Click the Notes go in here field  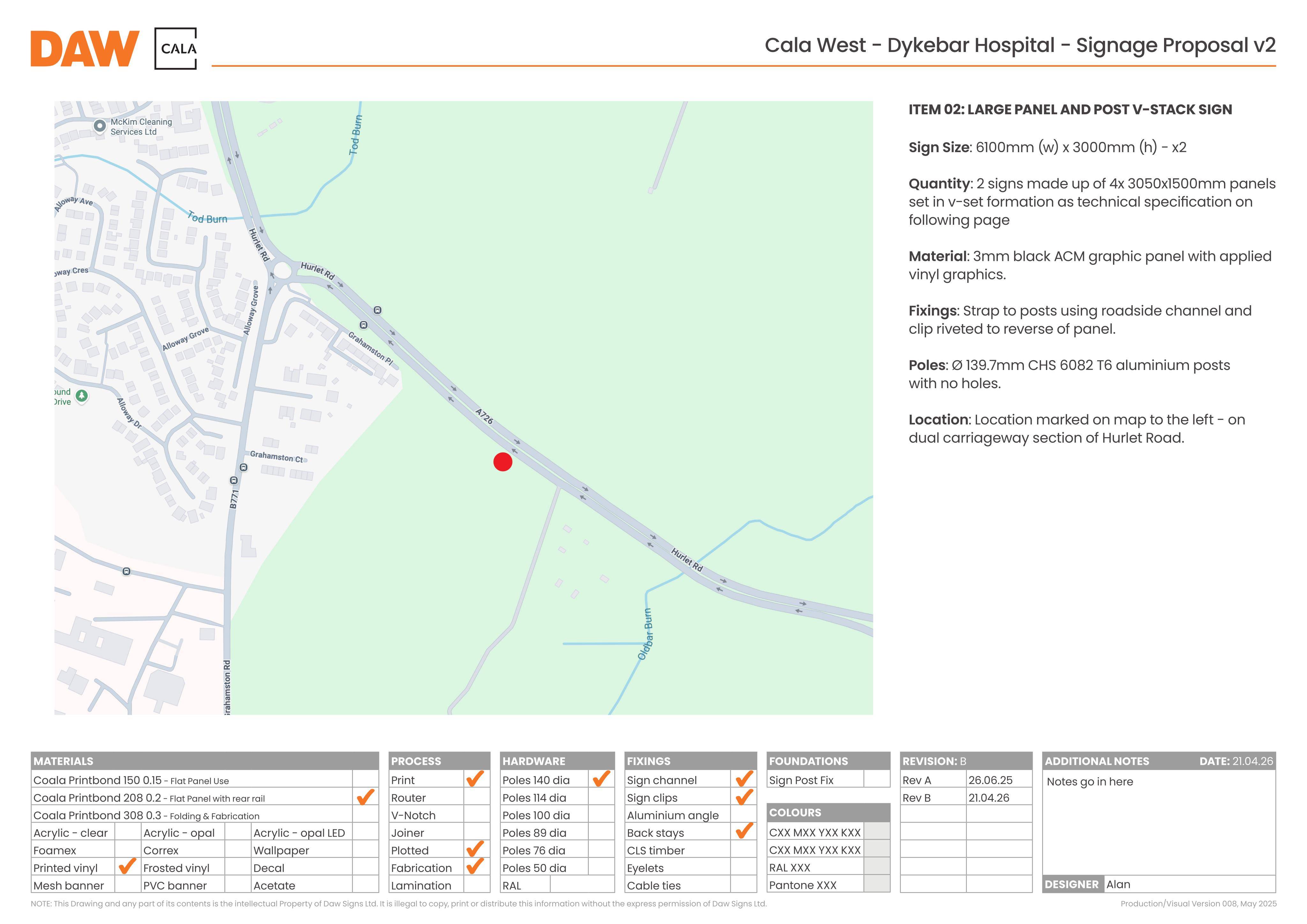(x=1158, y=822)
